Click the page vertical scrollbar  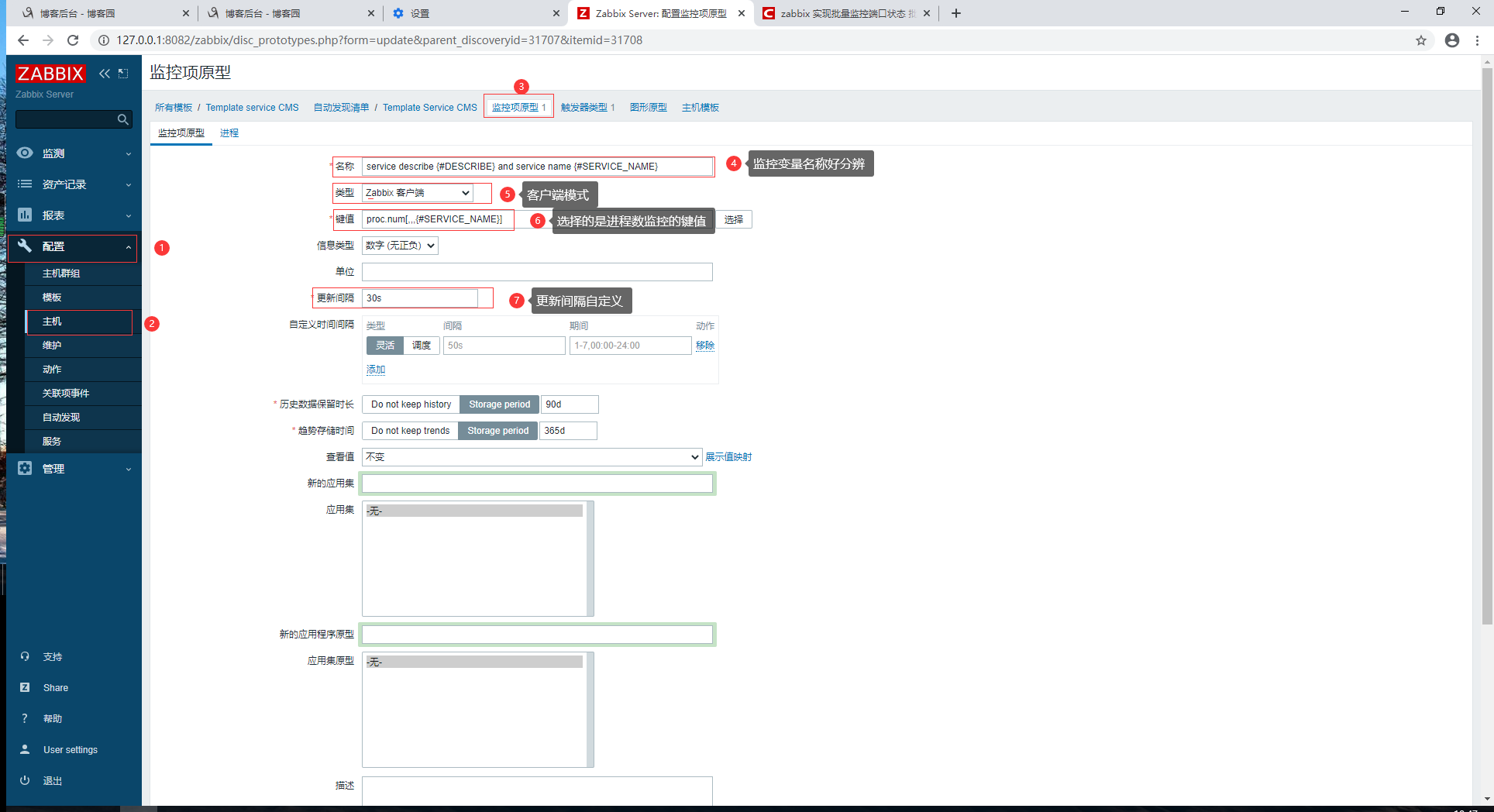click(x=1487, y=346)
